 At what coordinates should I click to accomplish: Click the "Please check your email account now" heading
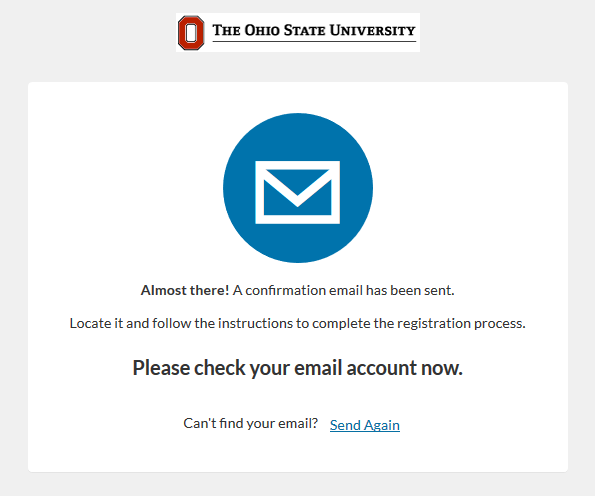(298, 368)
